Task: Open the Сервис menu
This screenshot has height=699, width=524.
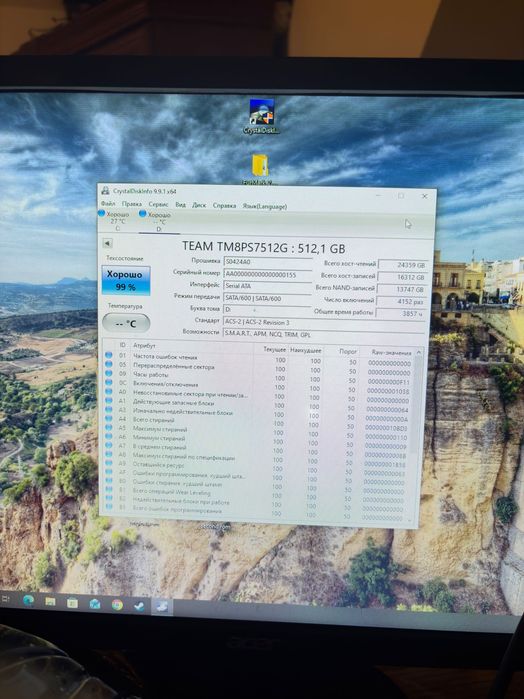Action: tap(158, 204)
